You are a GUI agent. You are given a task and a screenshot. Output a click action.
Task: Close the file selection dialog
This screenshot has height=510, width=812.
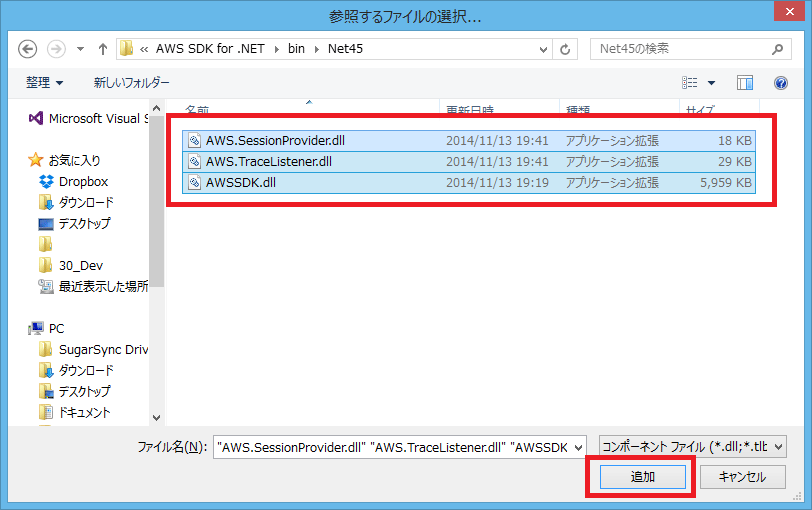pyautogui.click(x=789, y=11)
